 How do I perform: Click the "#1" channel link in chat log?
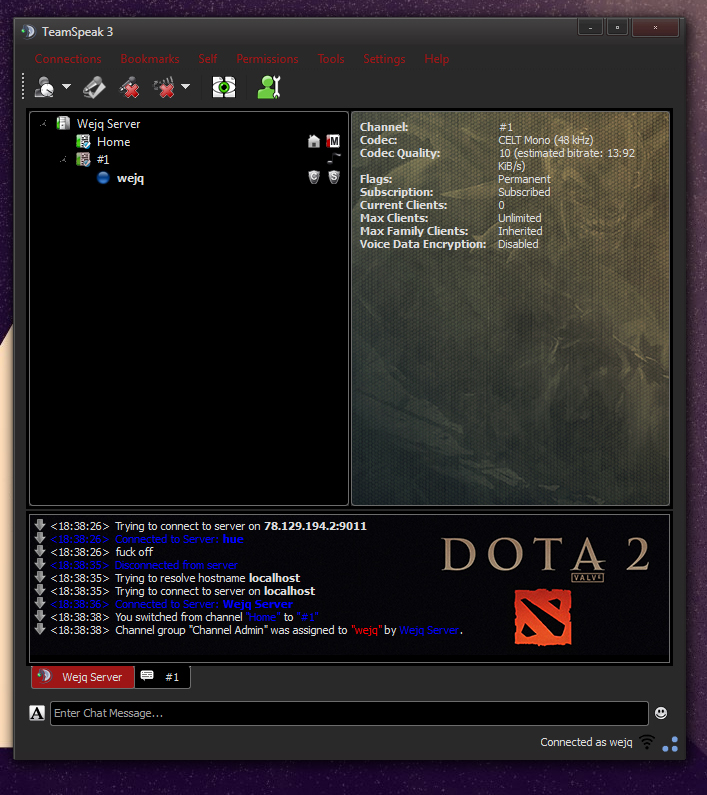click(307, 617)
